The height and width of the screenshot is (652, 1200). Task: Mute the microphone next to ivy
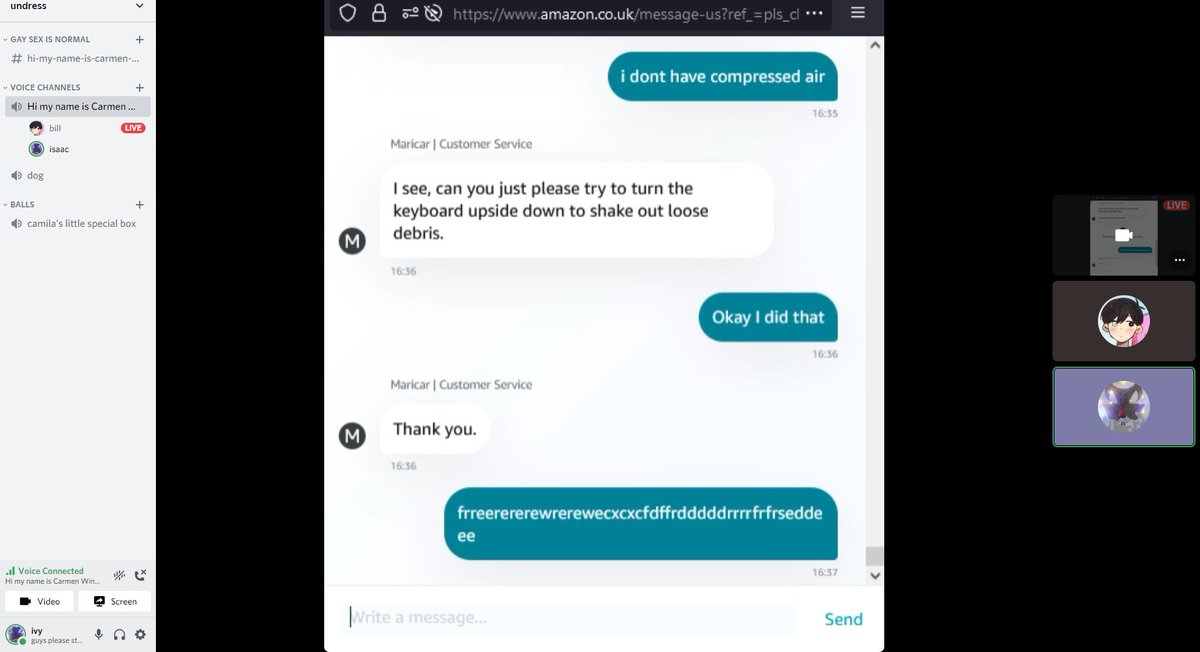click(98, 634)
